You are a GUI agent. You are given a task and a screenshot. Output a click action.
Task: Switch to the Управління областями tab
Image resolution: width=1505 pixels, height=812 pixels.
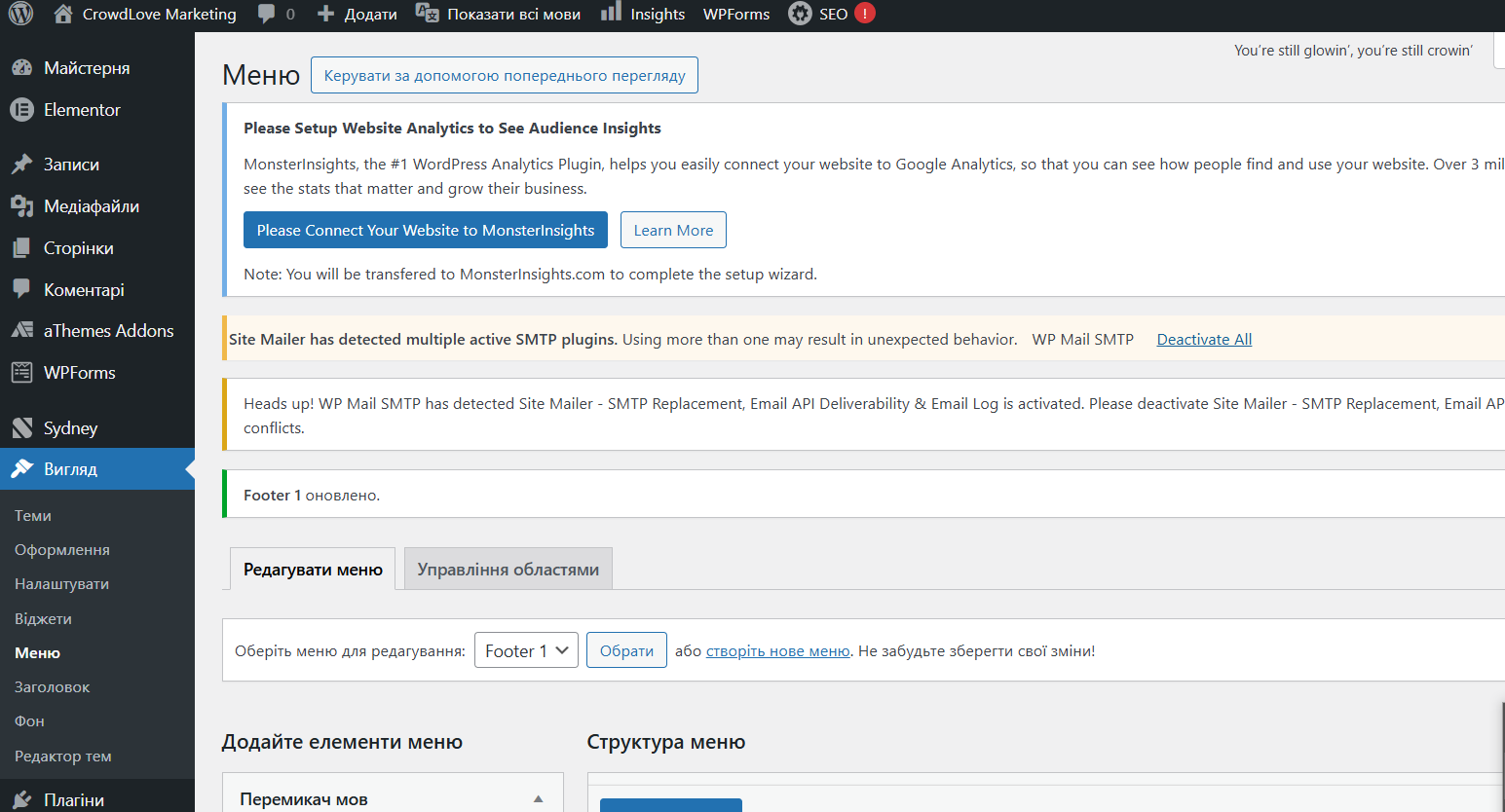[x=508, y=570]
